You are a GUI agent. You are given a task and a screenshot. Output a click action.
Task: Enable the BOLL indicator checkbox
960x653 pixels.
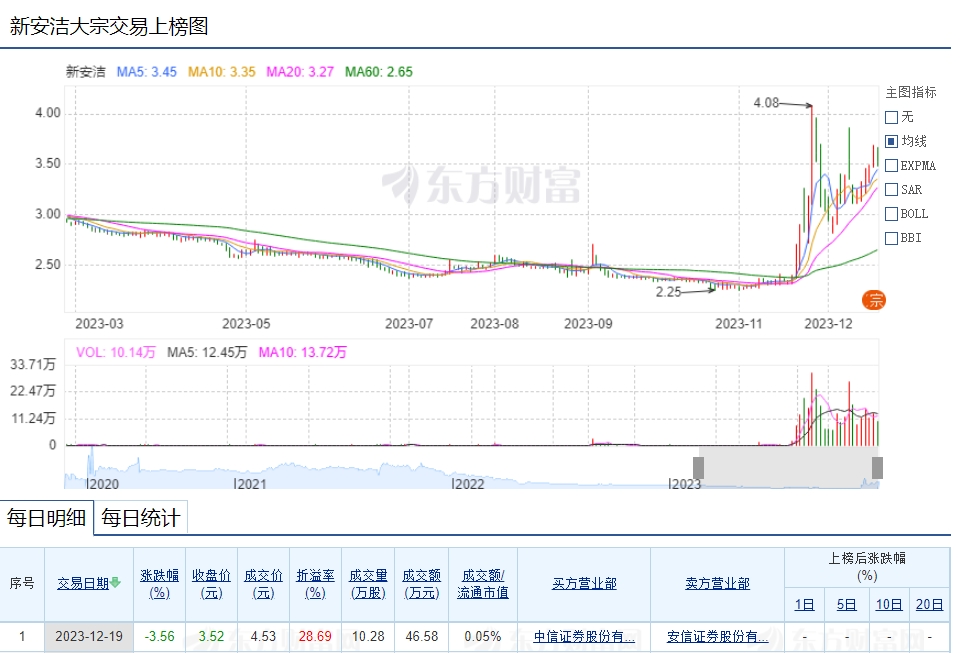[891, 213]
